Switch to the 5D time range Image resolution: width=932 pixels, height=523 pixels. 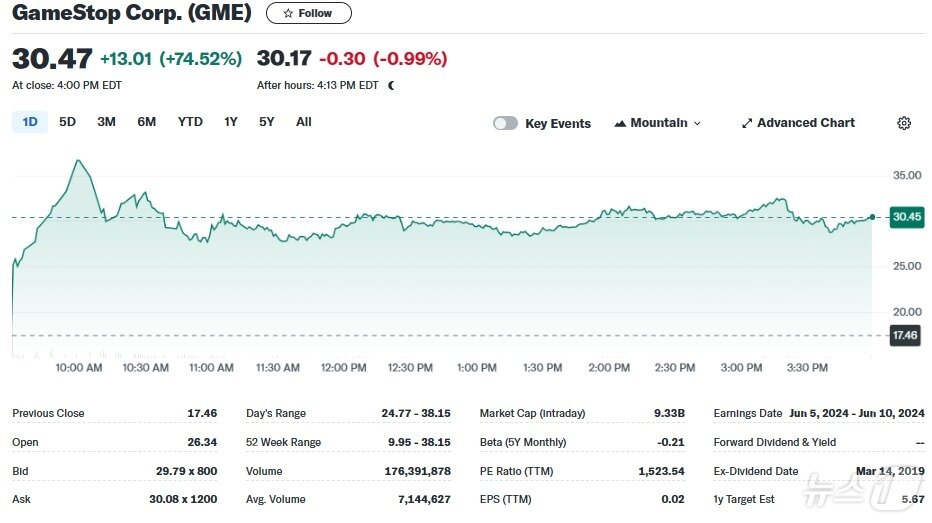pos(67,122)
